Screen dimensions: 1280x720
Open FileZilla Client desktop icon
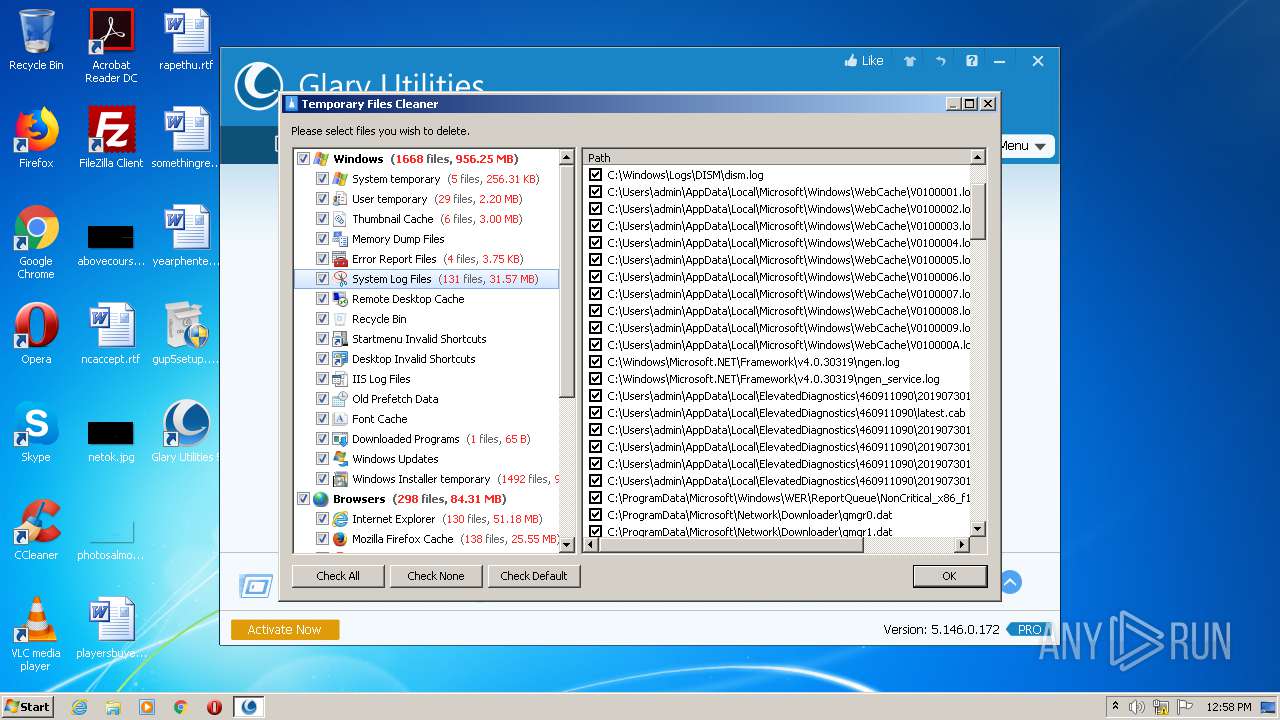111,138
